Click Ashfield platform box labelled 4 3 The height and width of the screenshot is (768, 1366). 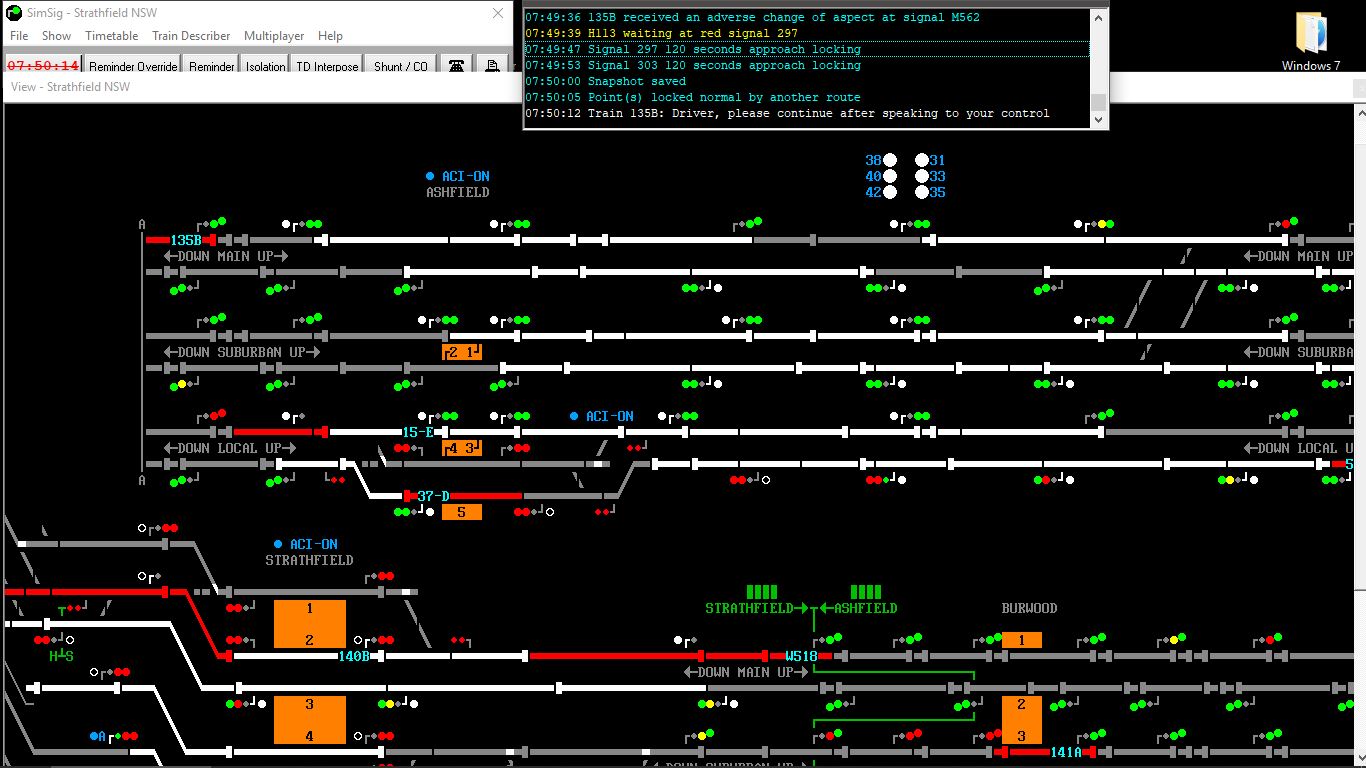click(462, 448)
